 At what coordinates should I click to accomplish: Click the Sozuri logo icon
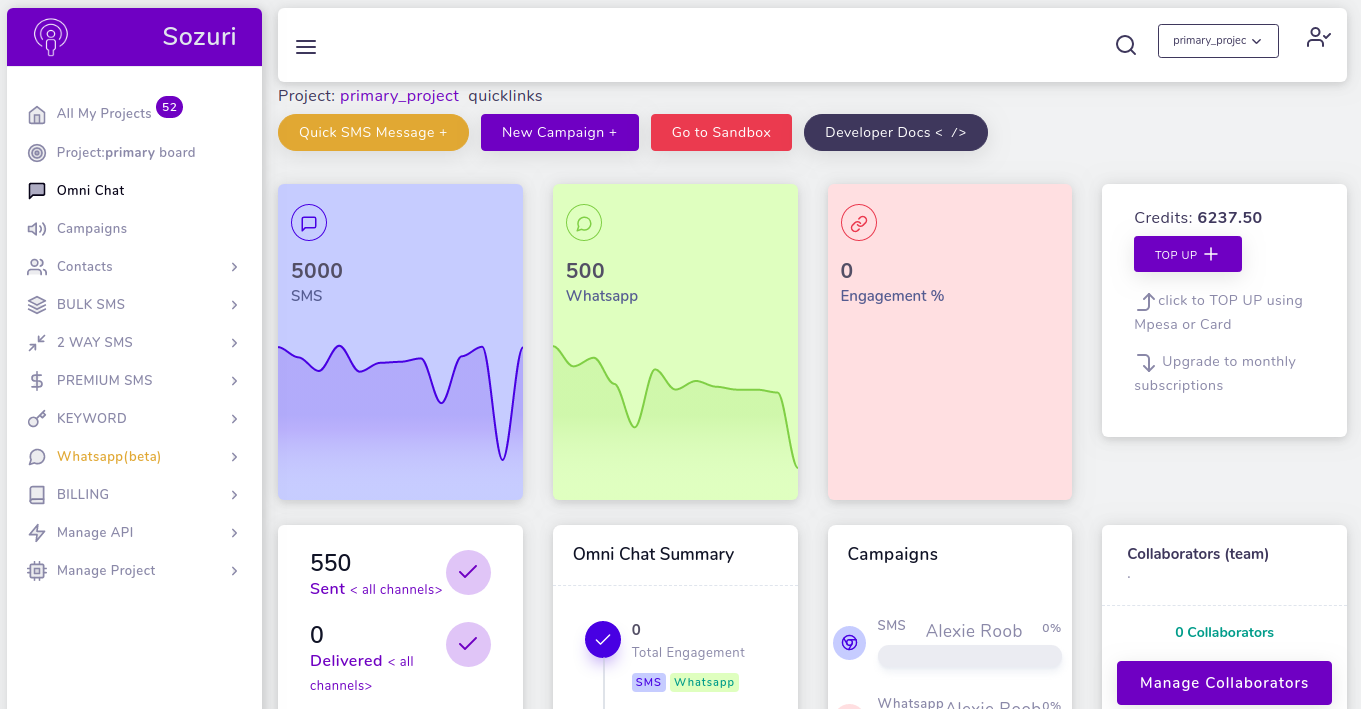(x=51, y=37)
